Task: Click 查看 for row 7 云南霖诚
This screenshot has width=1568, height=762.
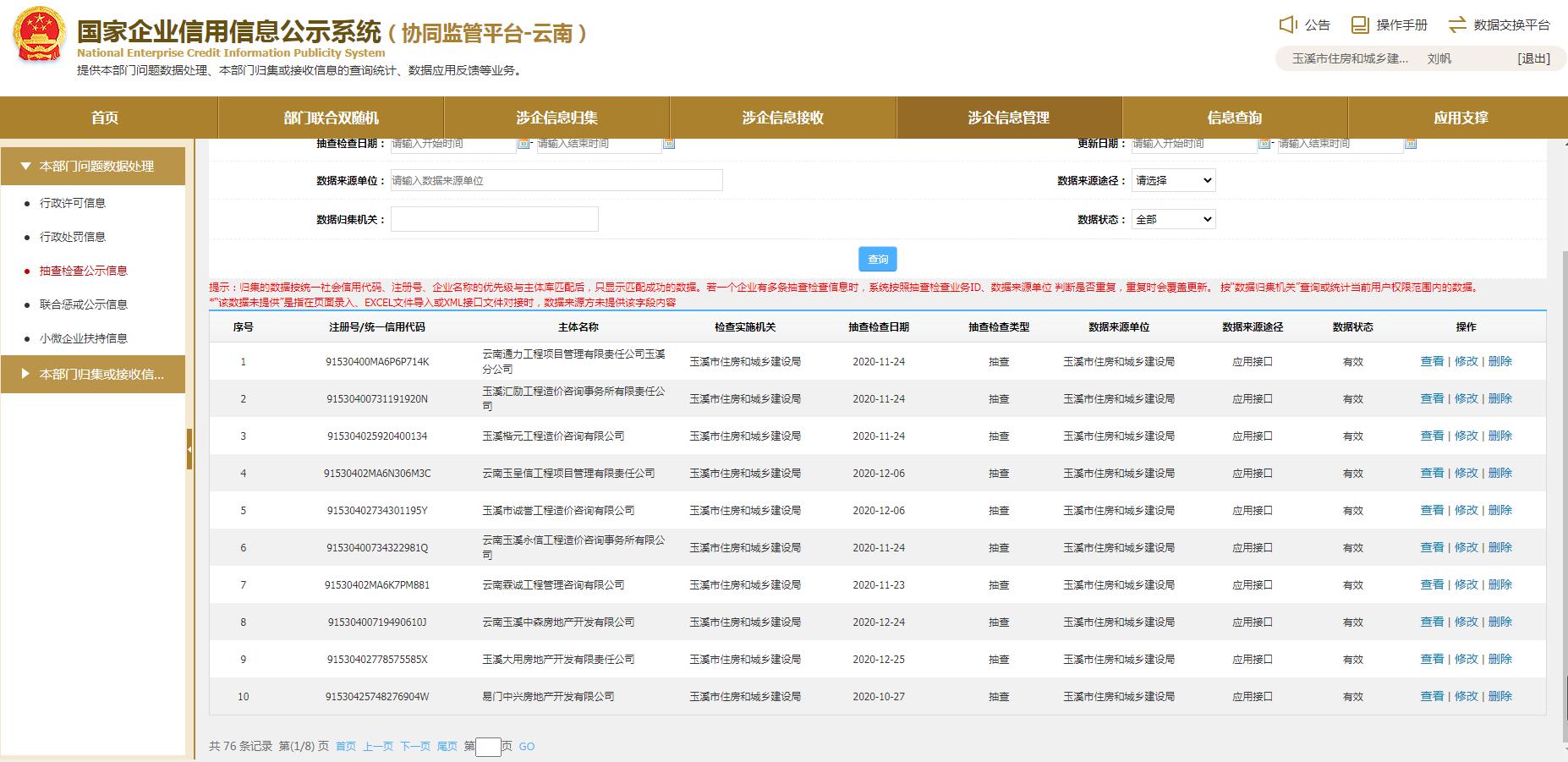Action: (1432, 584)
